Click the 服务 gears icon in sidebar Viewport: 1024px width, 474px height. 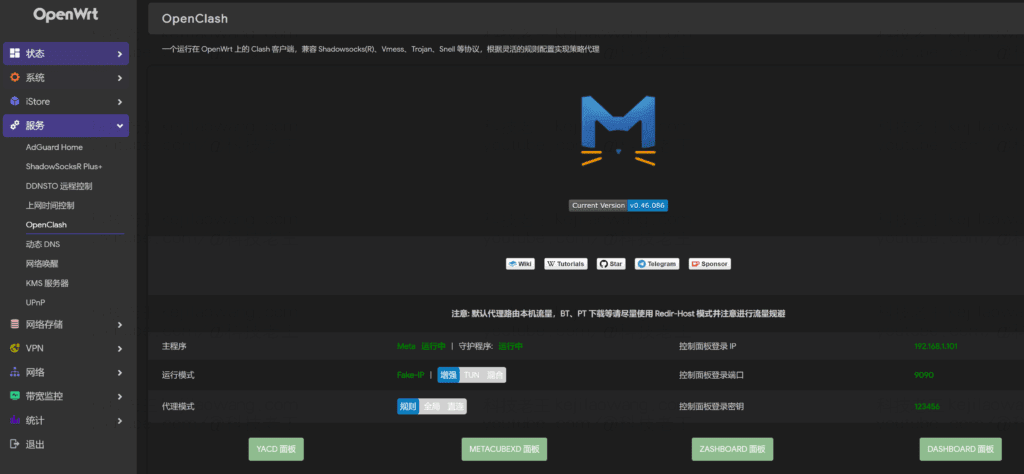pos(14,125)
